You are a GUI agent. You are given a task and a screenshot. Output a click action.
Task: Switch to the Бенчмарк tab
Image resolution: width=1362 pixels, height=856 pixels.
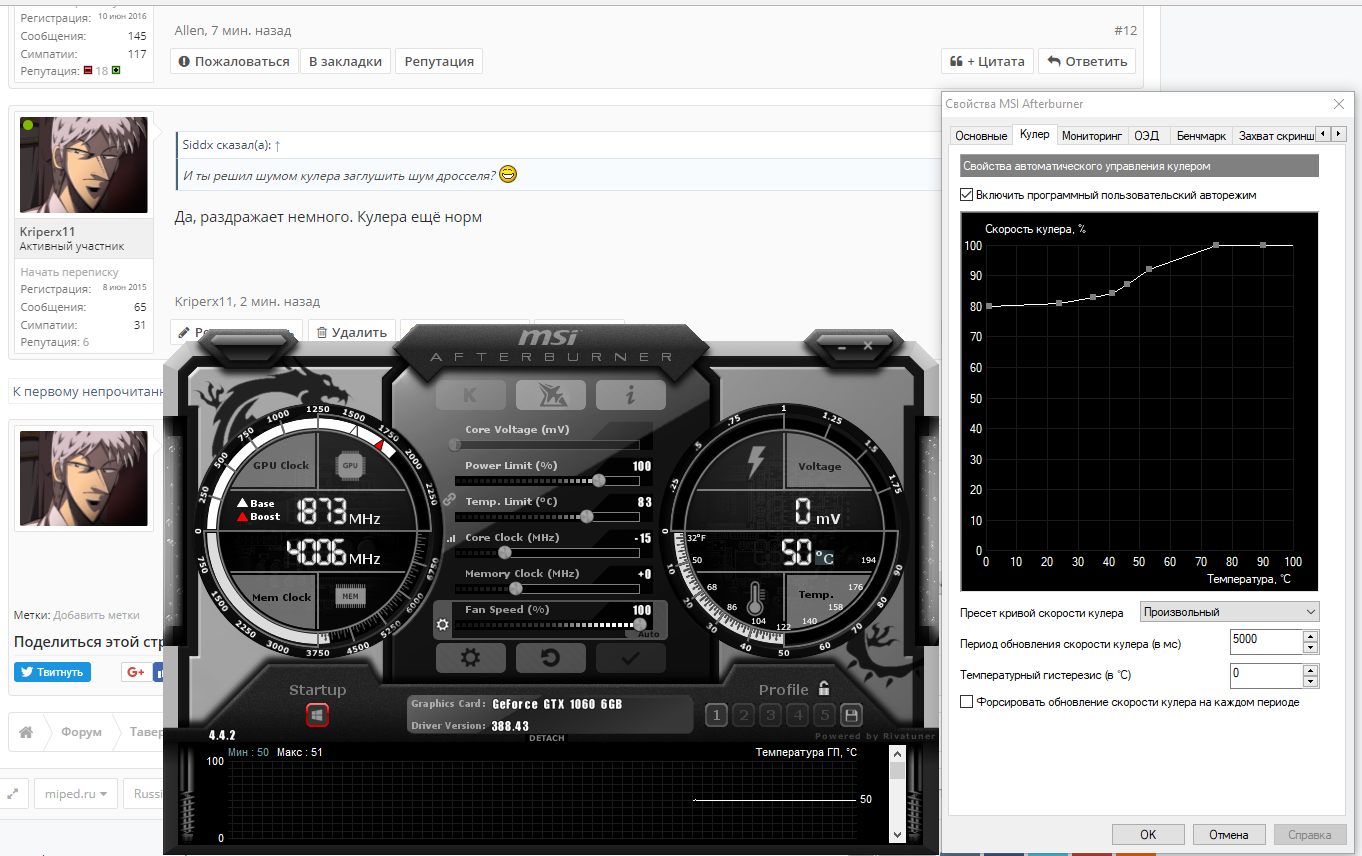coord(1201,136)
